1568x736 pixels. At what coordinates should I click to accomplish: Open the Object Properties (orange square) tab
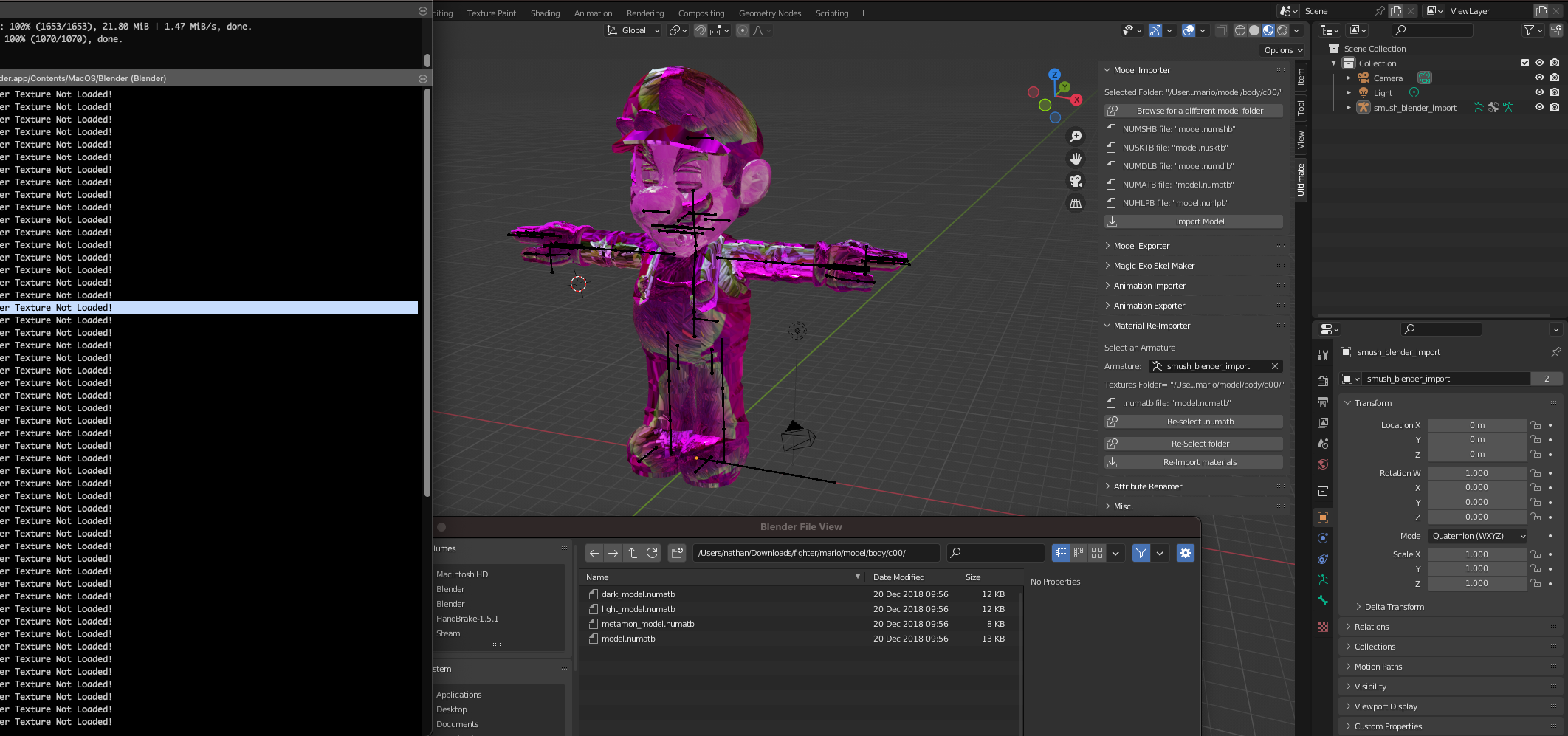point(1322,516)
